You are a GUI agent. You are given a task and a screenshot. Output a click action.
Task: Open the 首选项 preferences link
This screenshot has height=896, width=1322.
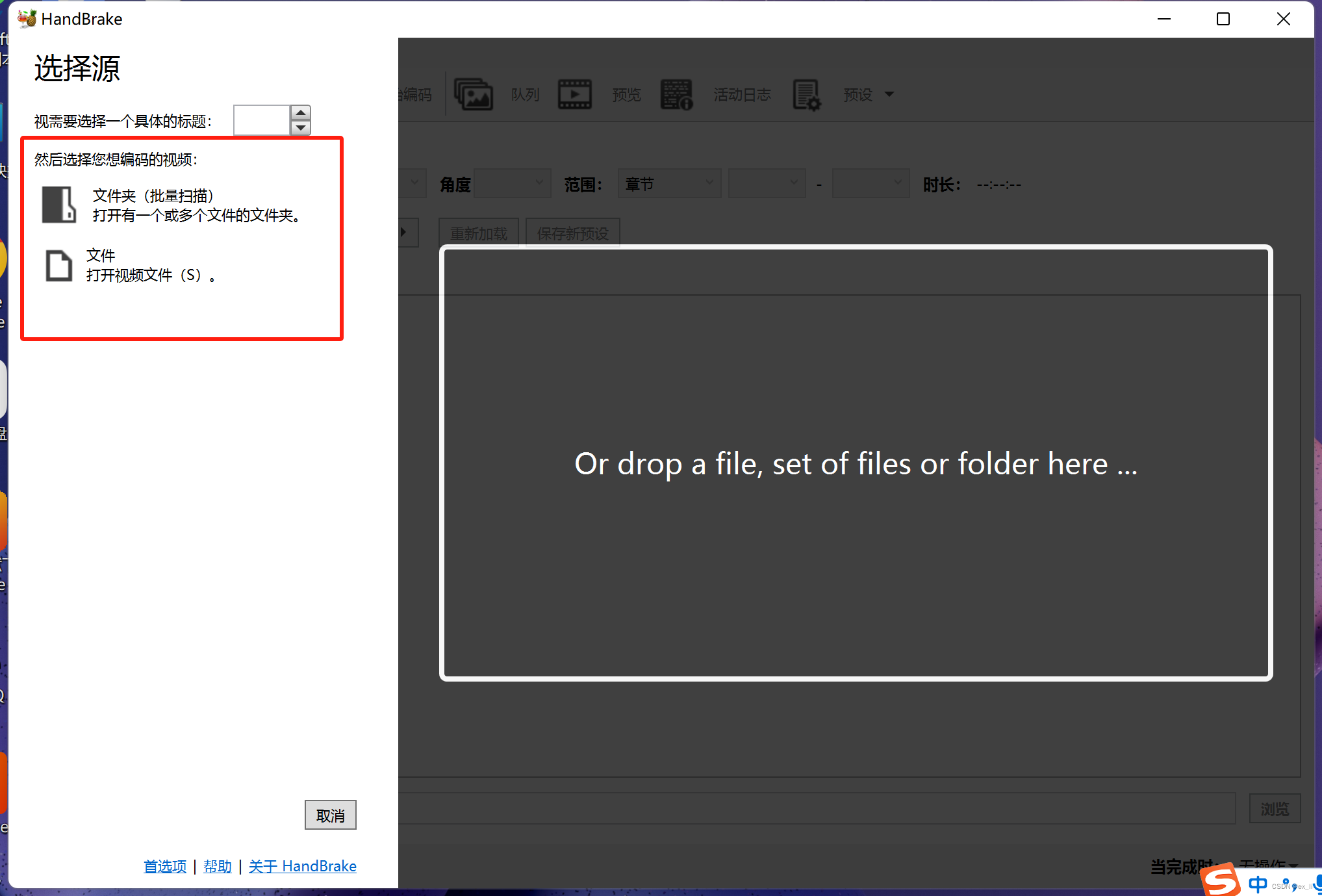tap(165, 866)
